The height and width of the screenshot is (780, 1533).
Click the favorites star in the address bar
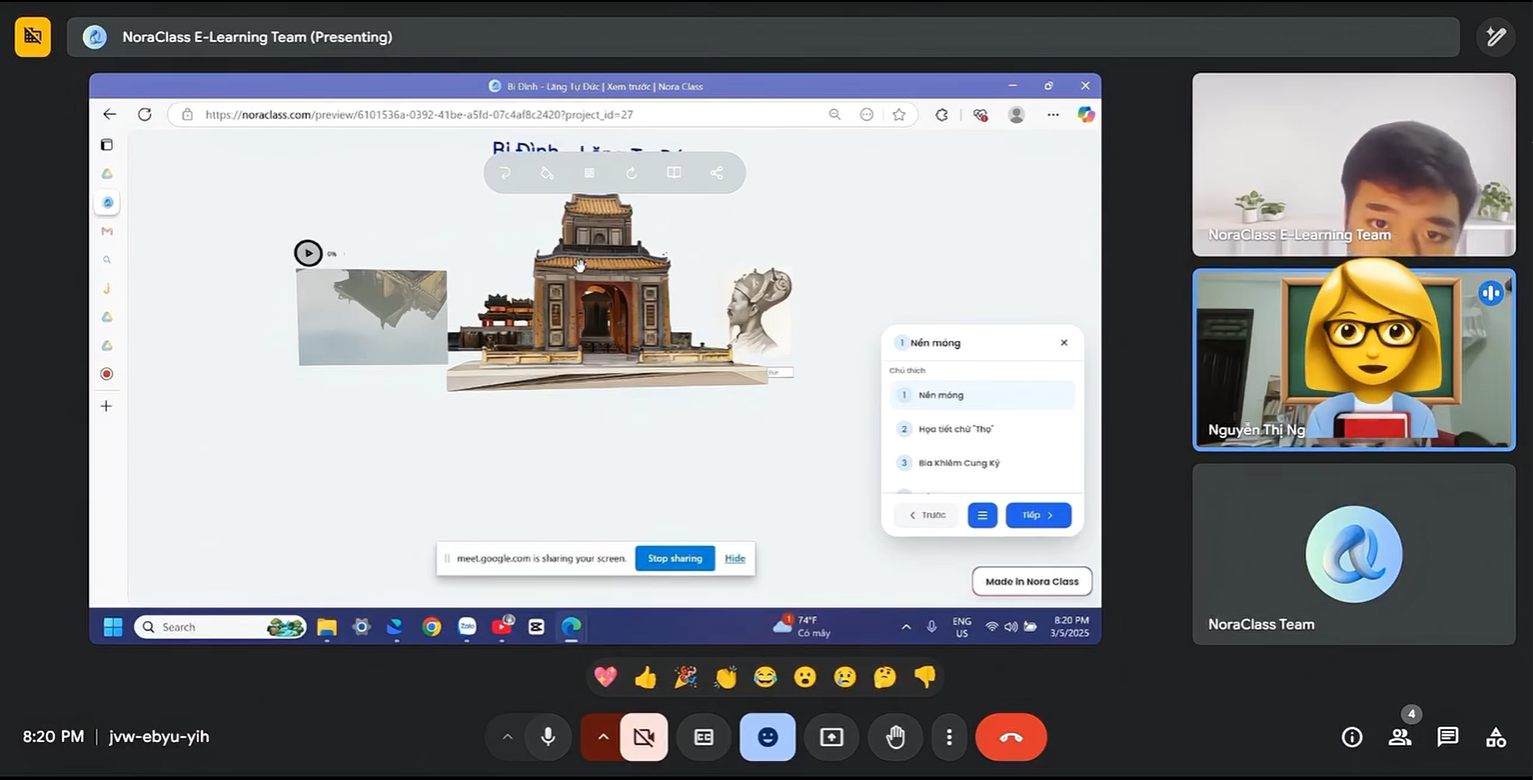899,115
